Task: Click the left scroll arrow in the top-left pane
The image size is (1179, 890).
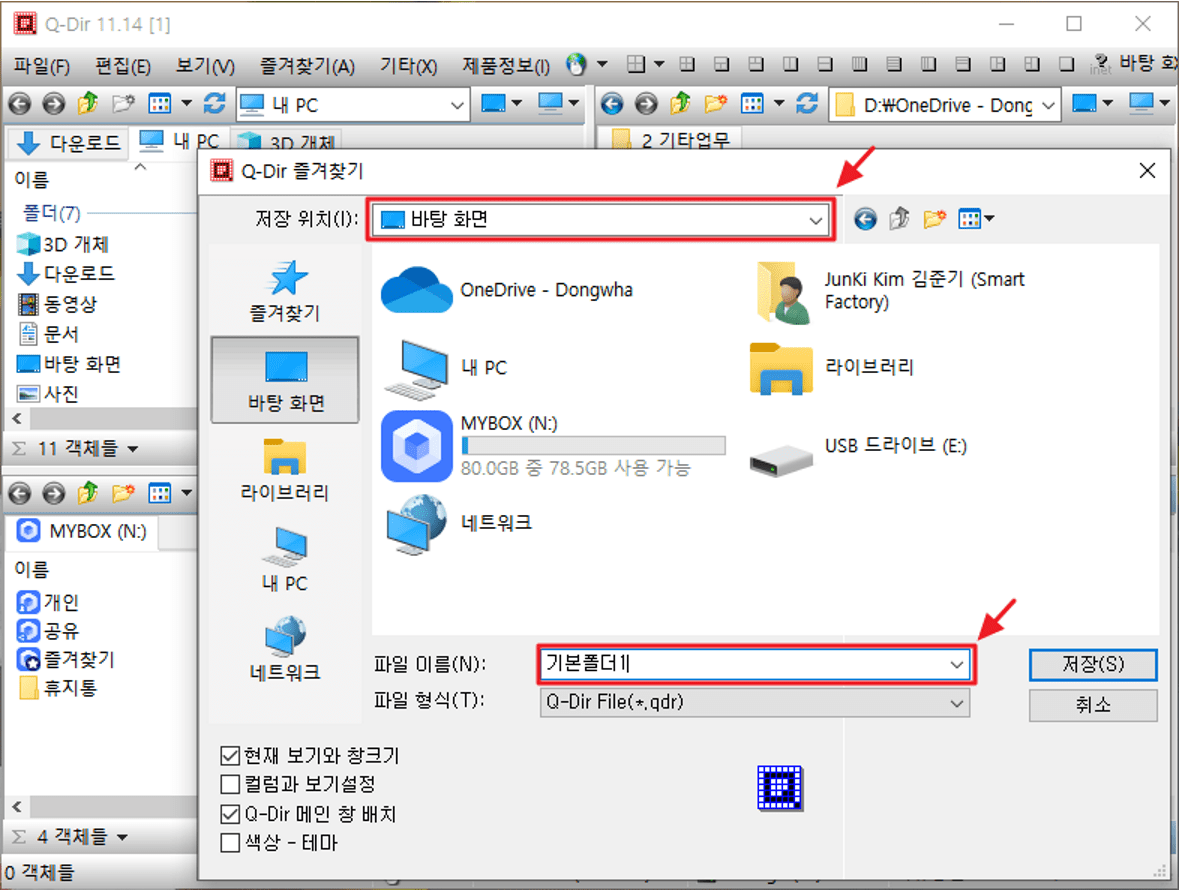Action: [17, 419]
